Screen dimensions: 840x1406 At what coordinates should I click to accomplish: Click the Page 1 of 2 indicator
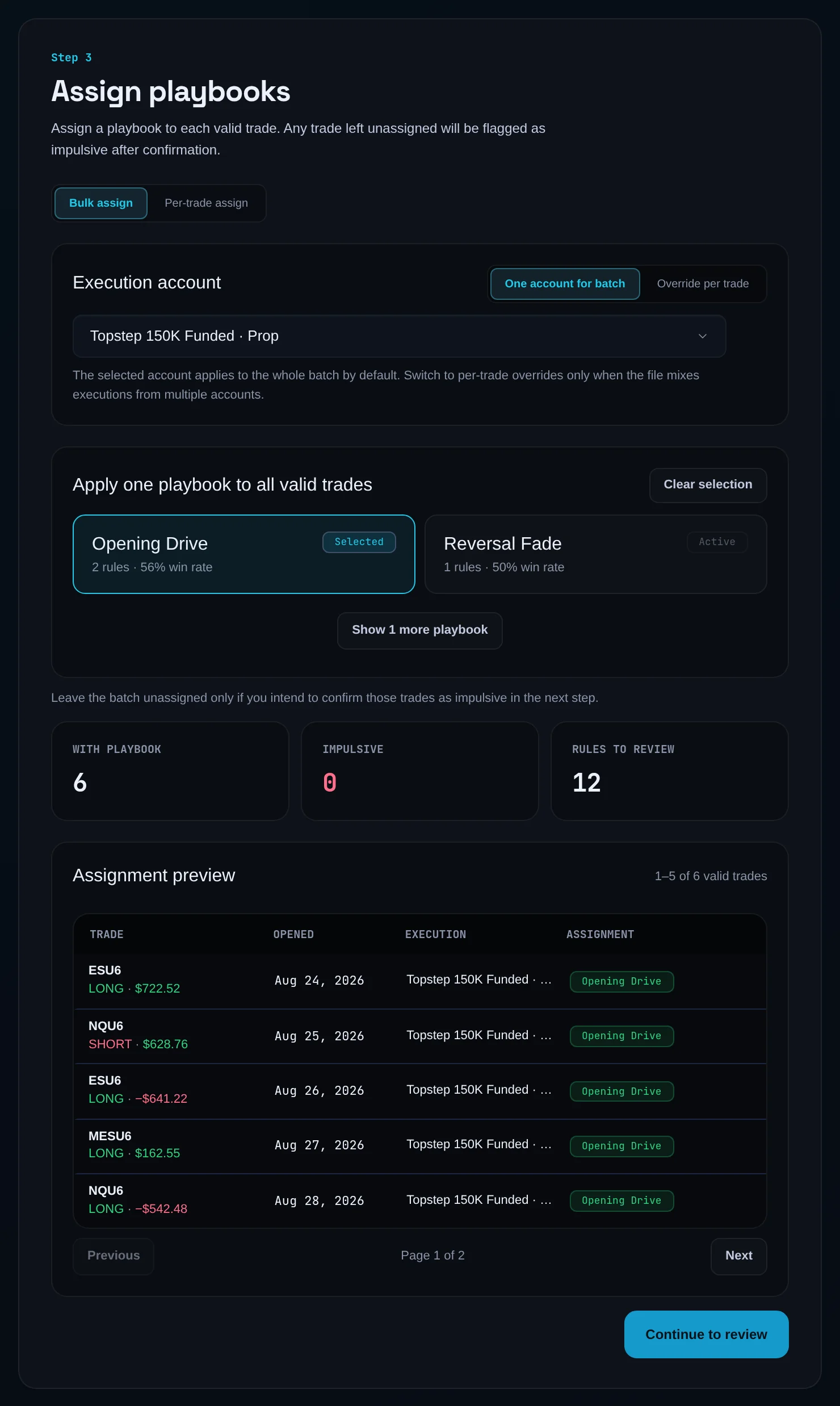click(432, 1256)
